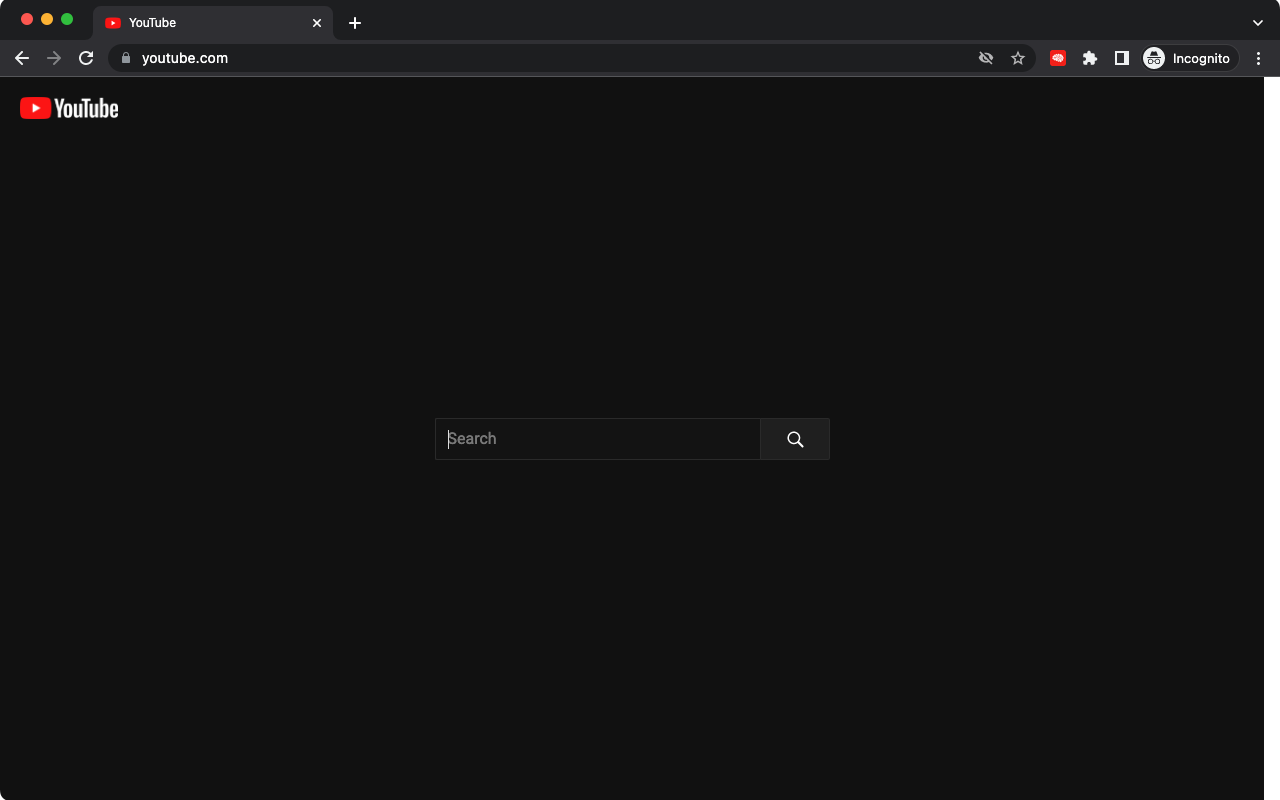The height and width of the screenshot is (800, 1280).
Task: Navigate back with the arrow icon
Action: (22, 58)
